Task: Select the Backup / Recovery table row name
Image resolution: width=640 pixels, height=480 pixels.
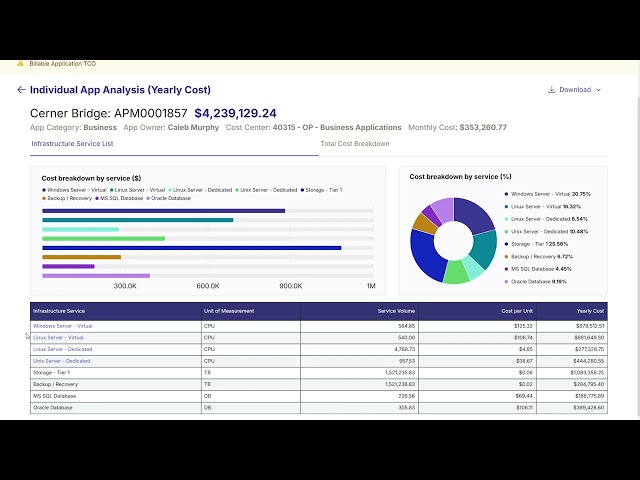Action: [55, 384]
